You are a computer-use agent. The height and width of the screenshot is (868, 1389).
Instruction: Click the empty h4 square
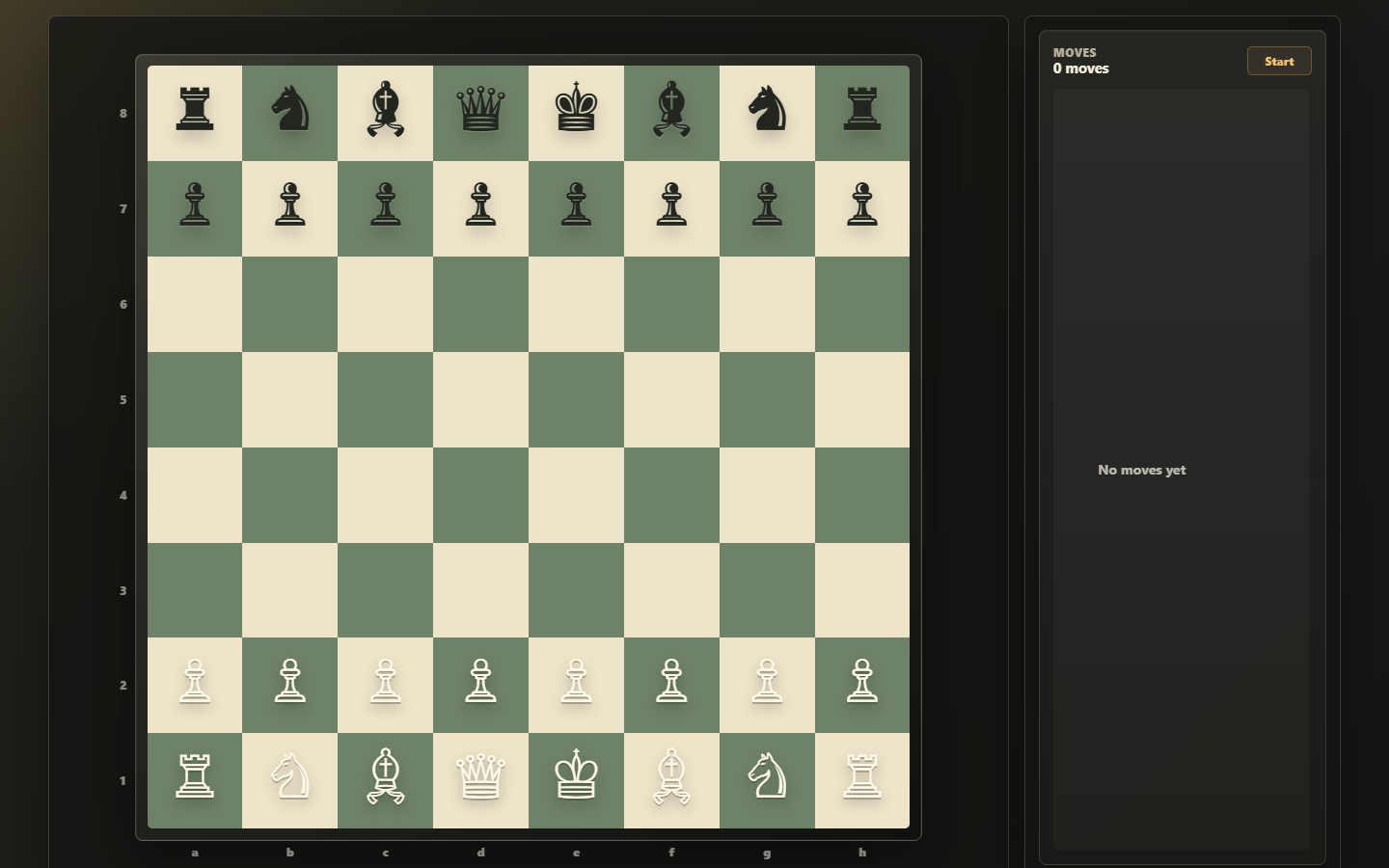862,495
